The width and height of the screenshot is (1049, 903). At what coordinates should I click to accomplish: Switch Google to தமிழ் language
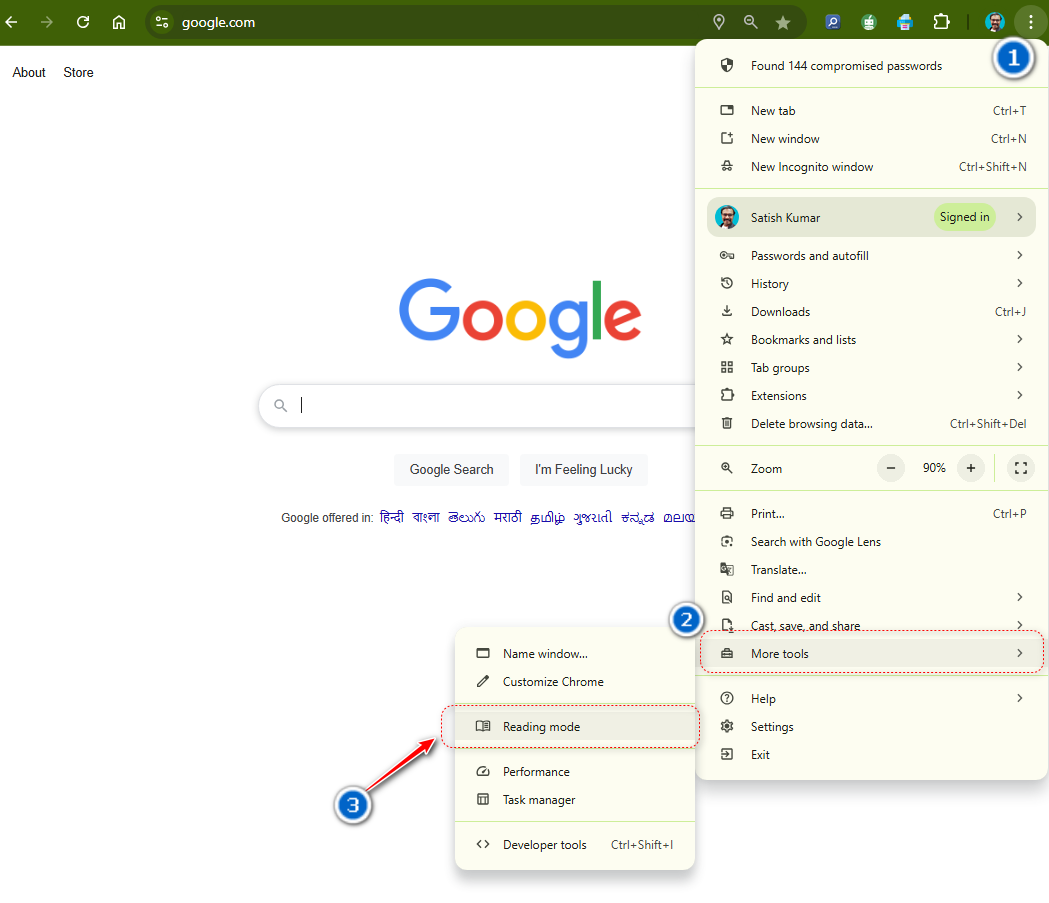click(x=547, y=517)
